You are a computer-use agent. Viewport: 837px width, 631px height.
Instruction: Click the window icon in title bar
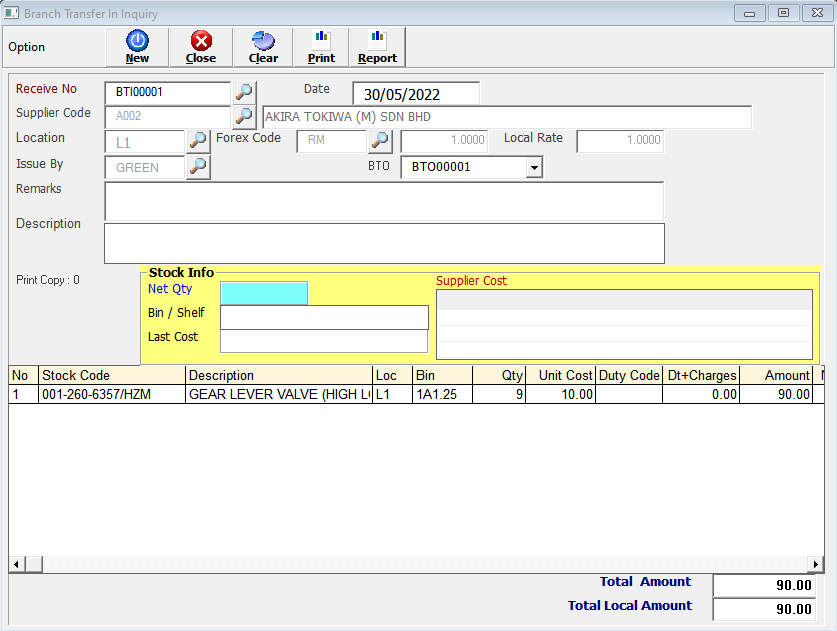pyautogui.click(x=11, y=13)
